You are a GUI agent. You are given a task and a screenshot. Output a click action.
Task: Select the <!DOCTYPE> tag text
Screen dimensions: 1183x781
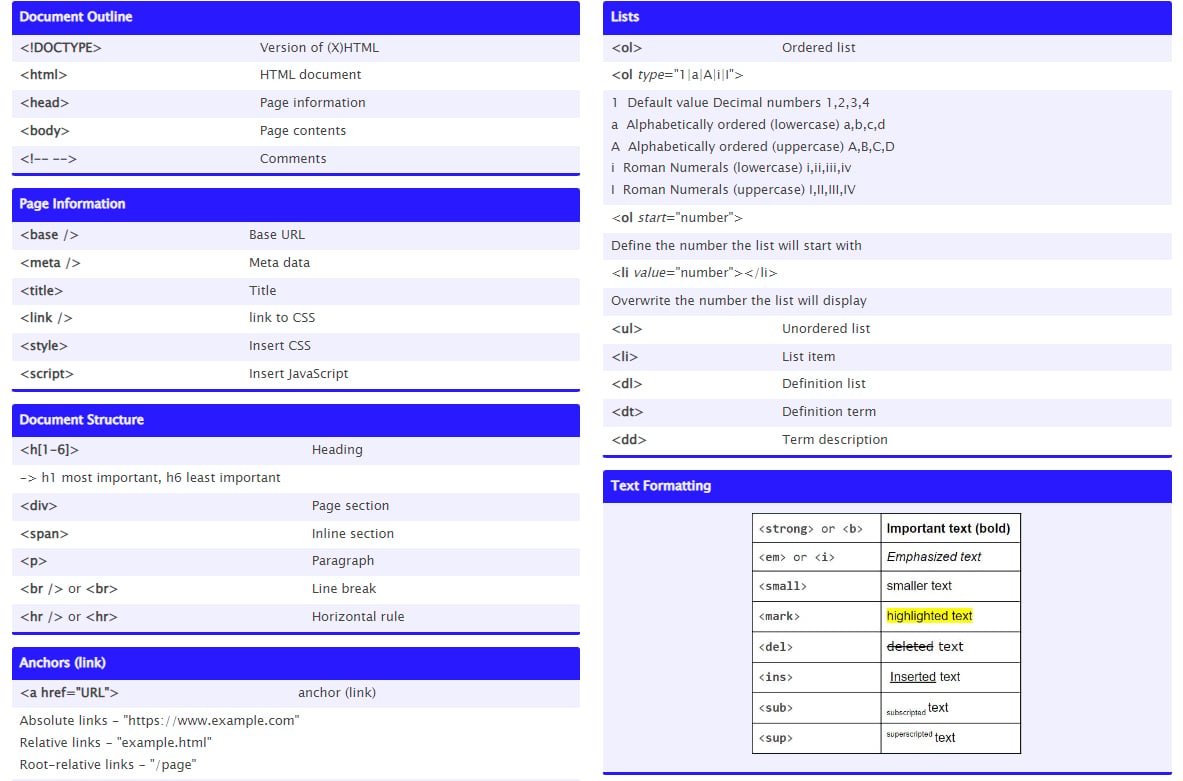(x=60, y=48)
